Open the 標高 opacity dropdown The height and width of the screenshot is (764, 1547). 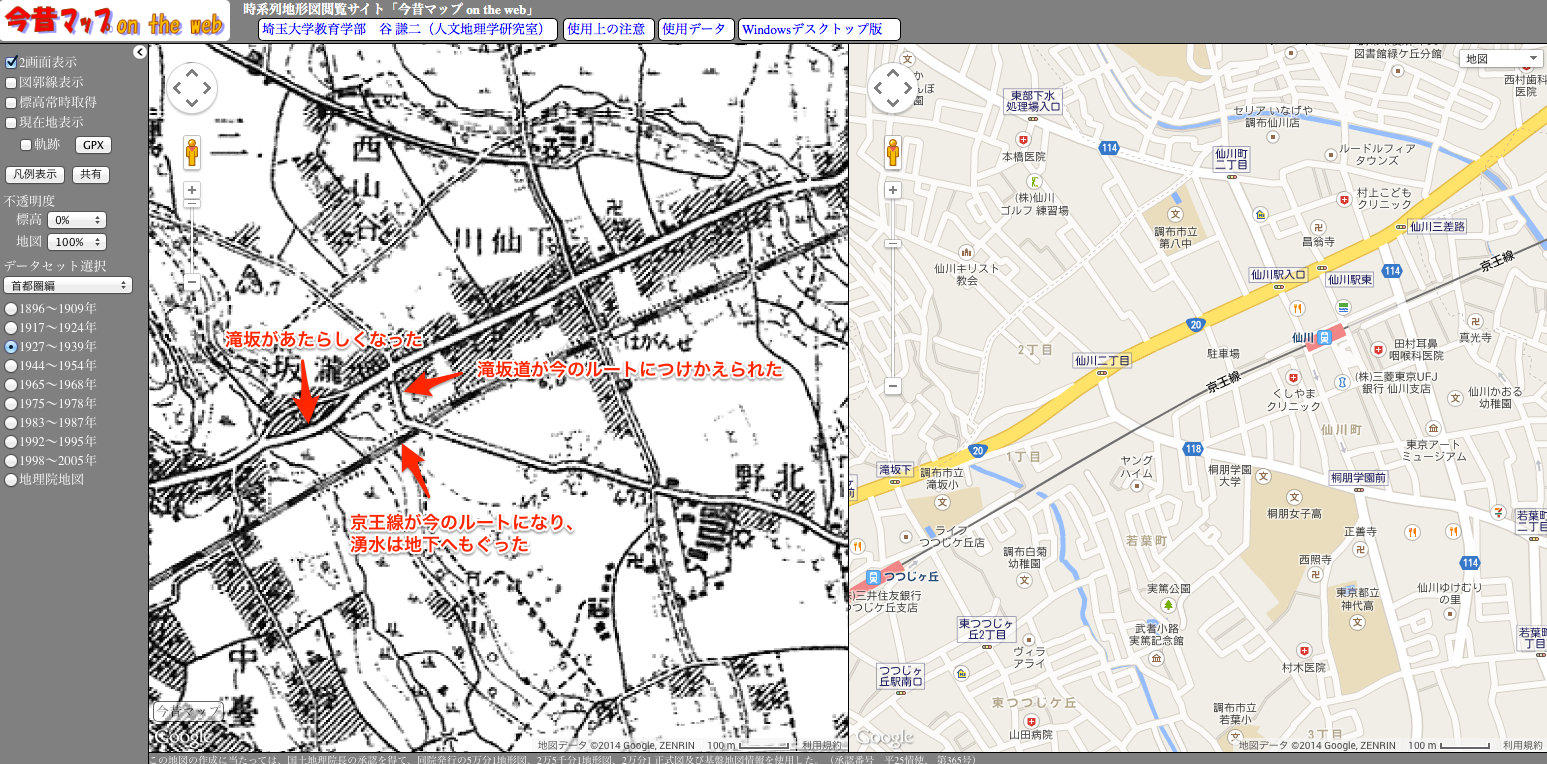pyautogui.click(x=77, y=220)
